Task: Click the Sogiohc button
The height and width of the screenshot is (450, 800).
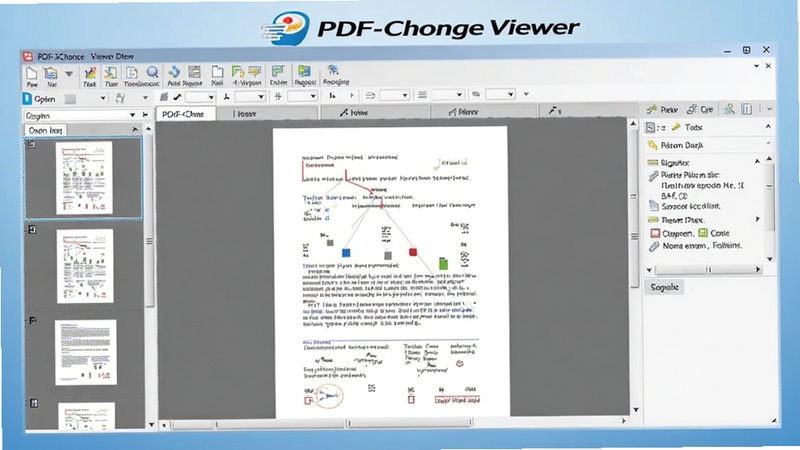Action: click(x=664, y=287)
